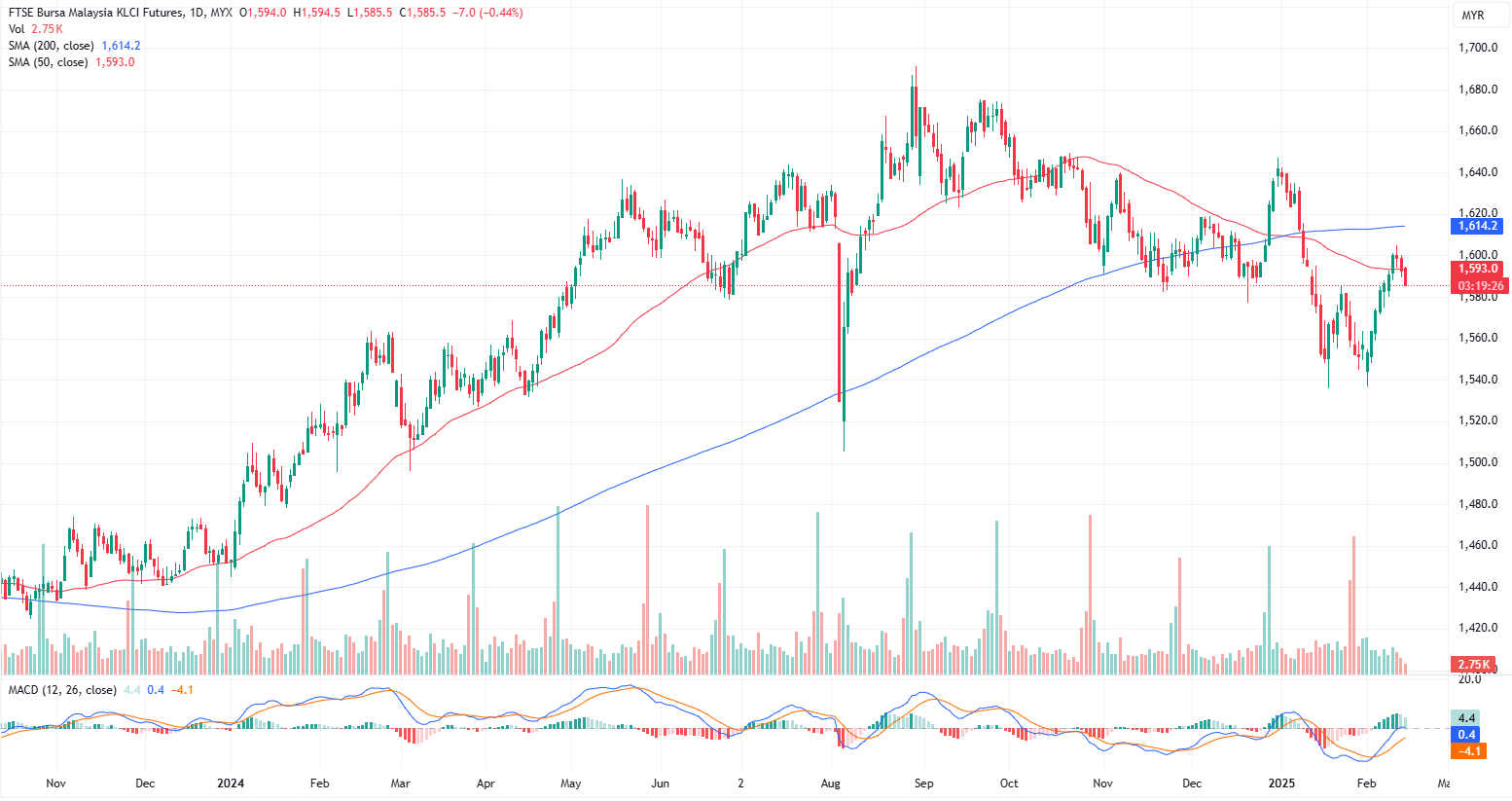Click the SMA (200, close) indicator legend
Screen dimensions: 1512x801
click(51, 46)
